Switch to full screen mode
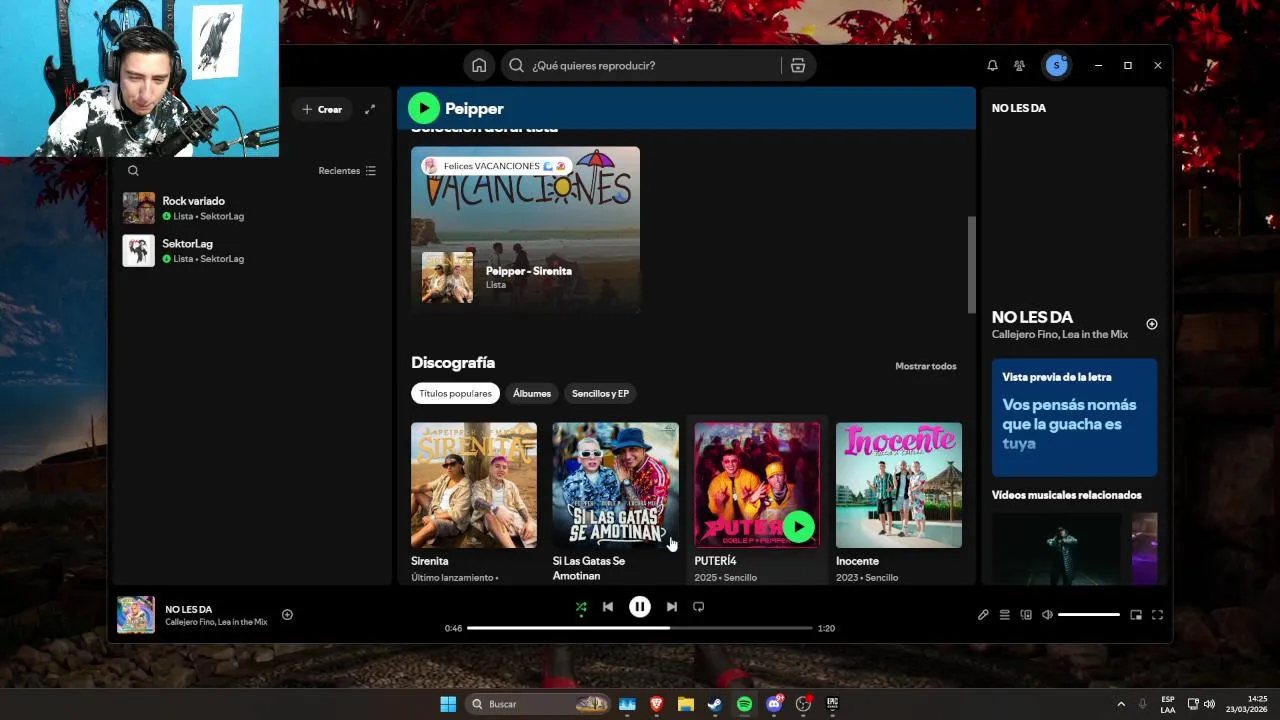Image resolution: width=1280 pixels, height=720 pixels. pyautogui.click(x=1157, y=615)
